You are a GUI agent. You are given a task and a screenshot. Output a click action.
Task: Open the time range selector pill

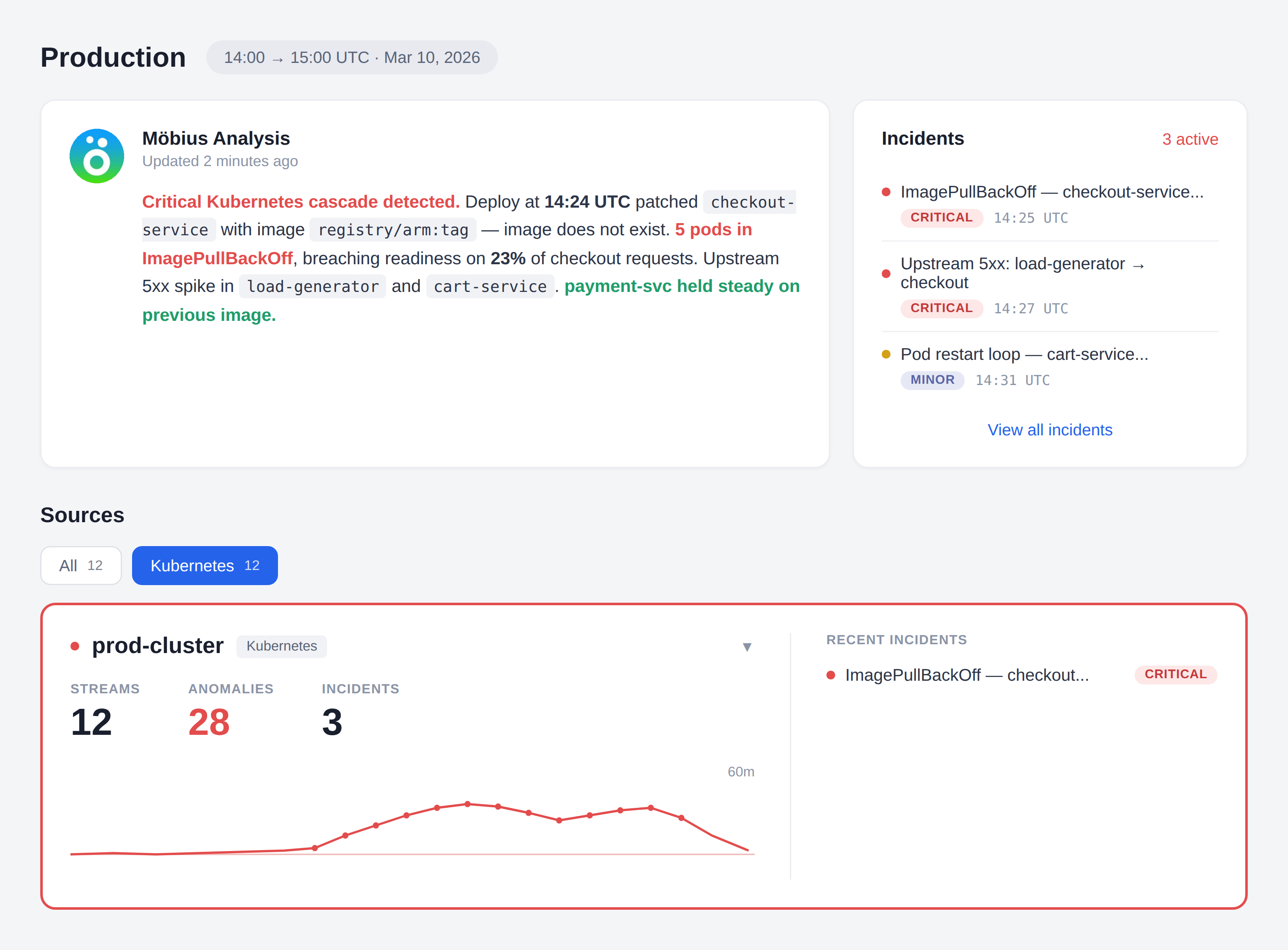point(352,57)
